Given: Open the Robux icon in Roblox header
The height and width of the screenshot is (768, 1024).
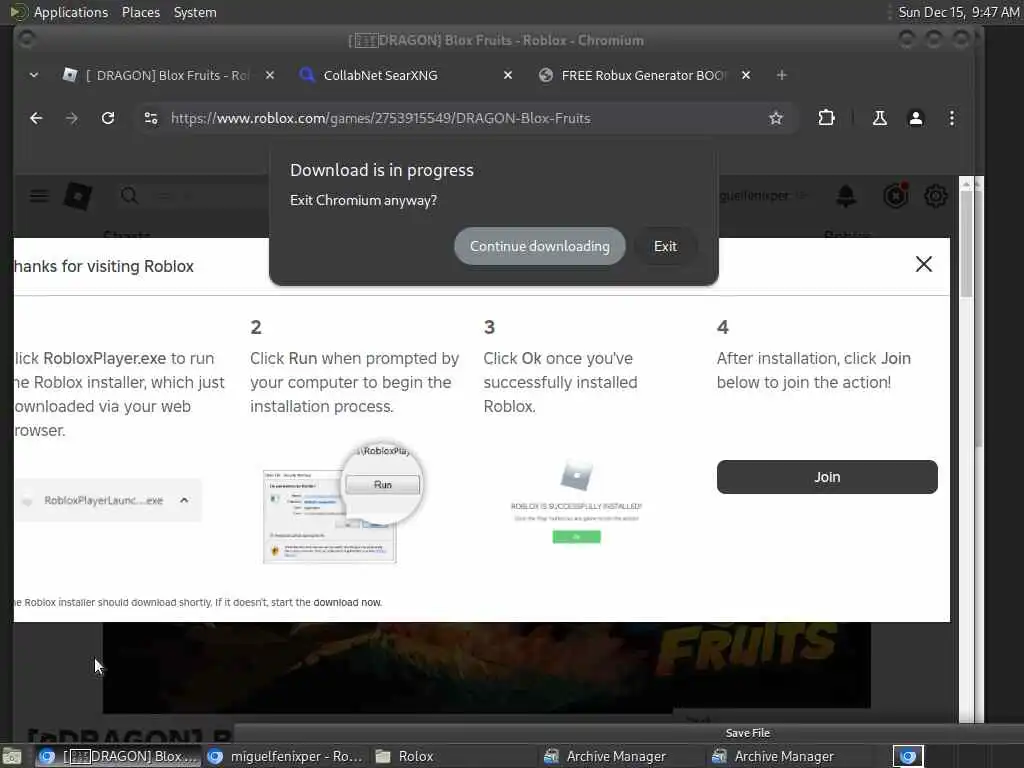Looking at the screenshot, I should tap(895, 195).
